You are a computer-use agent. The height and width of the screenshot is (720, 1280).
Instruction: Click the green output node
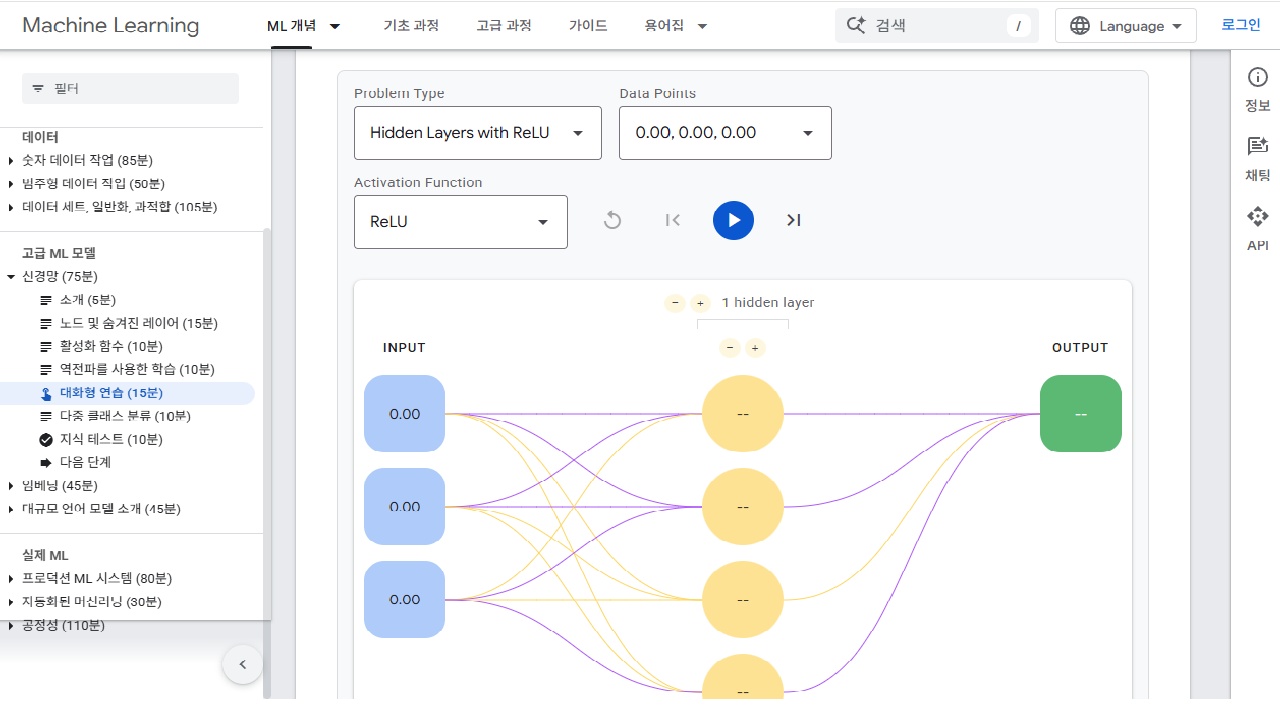click(1081, 414)
